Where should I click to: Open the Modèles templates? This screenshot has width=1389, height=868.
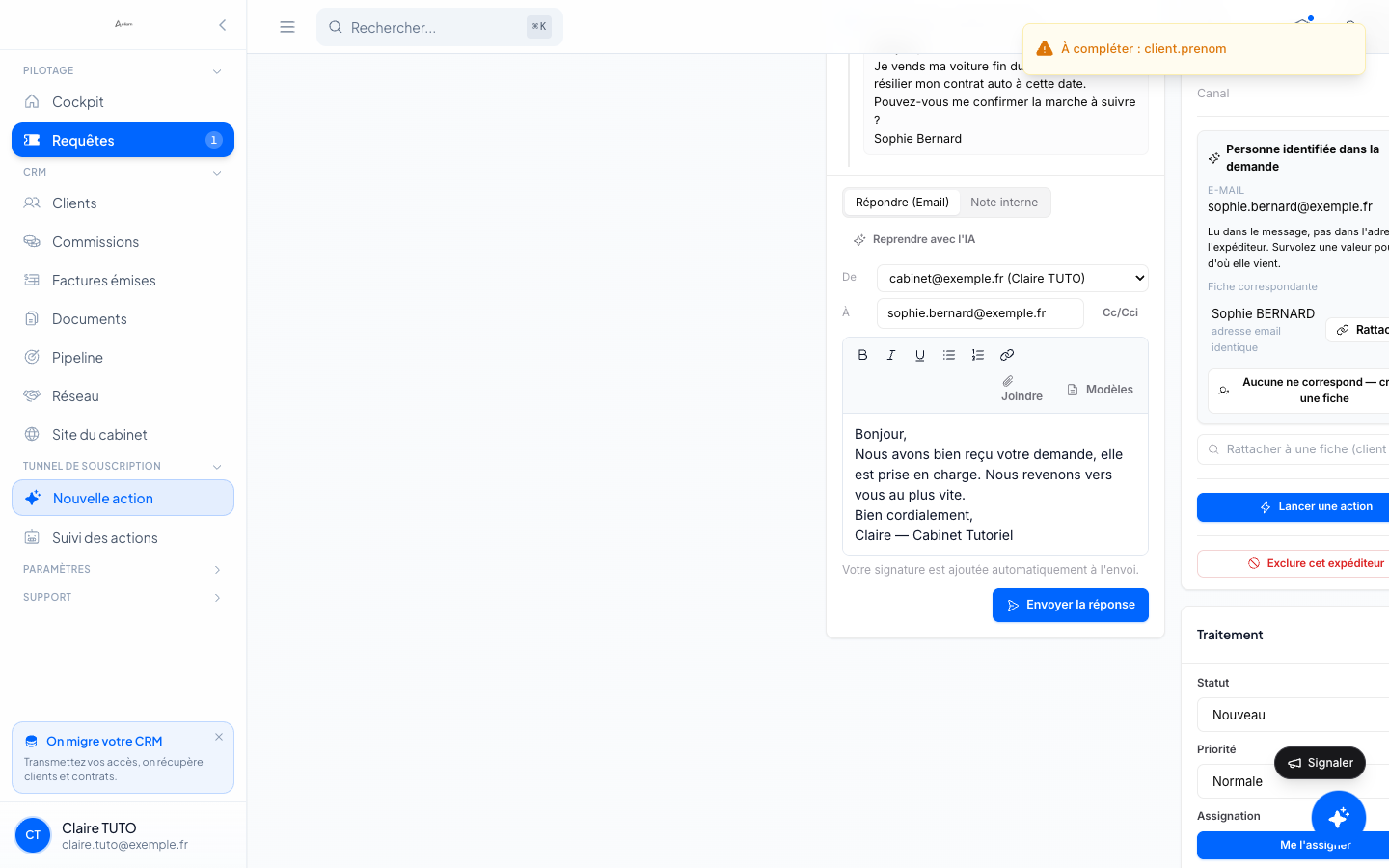coord(1100,390)
